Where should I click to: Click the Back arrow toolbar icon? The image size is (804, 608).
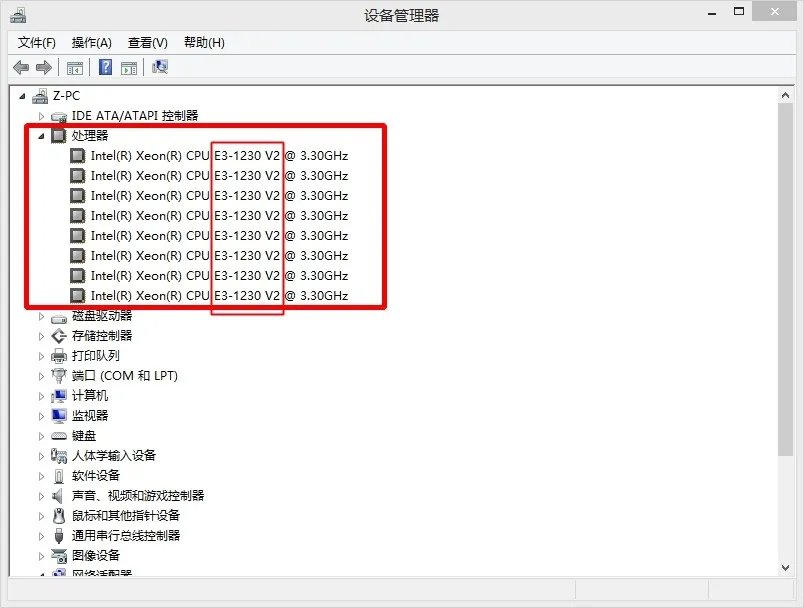(x=20, y=67)
